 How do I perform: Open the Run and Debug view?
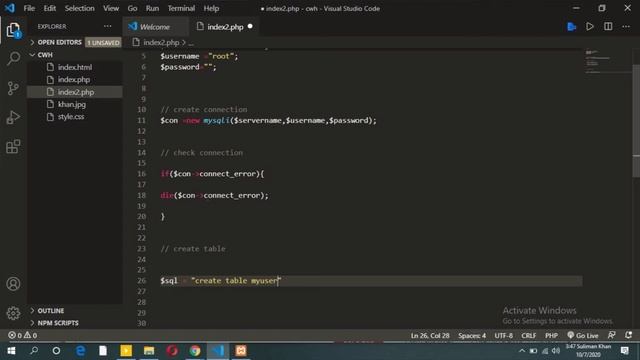(13, 118)
